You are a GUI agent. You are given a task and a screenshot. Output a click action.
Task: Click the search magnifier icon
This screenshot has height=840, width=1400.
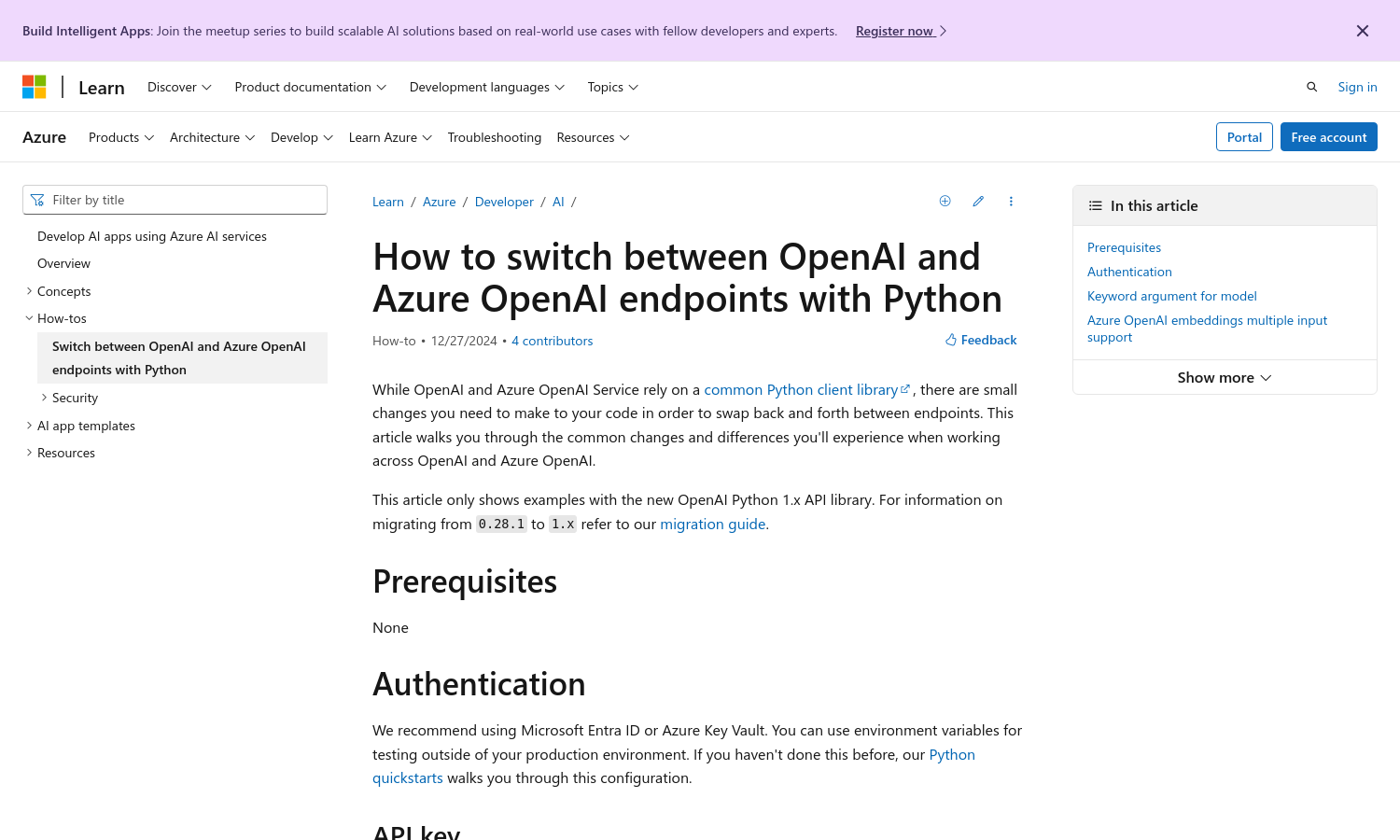pyautogui.click(x=1311, y=87)
